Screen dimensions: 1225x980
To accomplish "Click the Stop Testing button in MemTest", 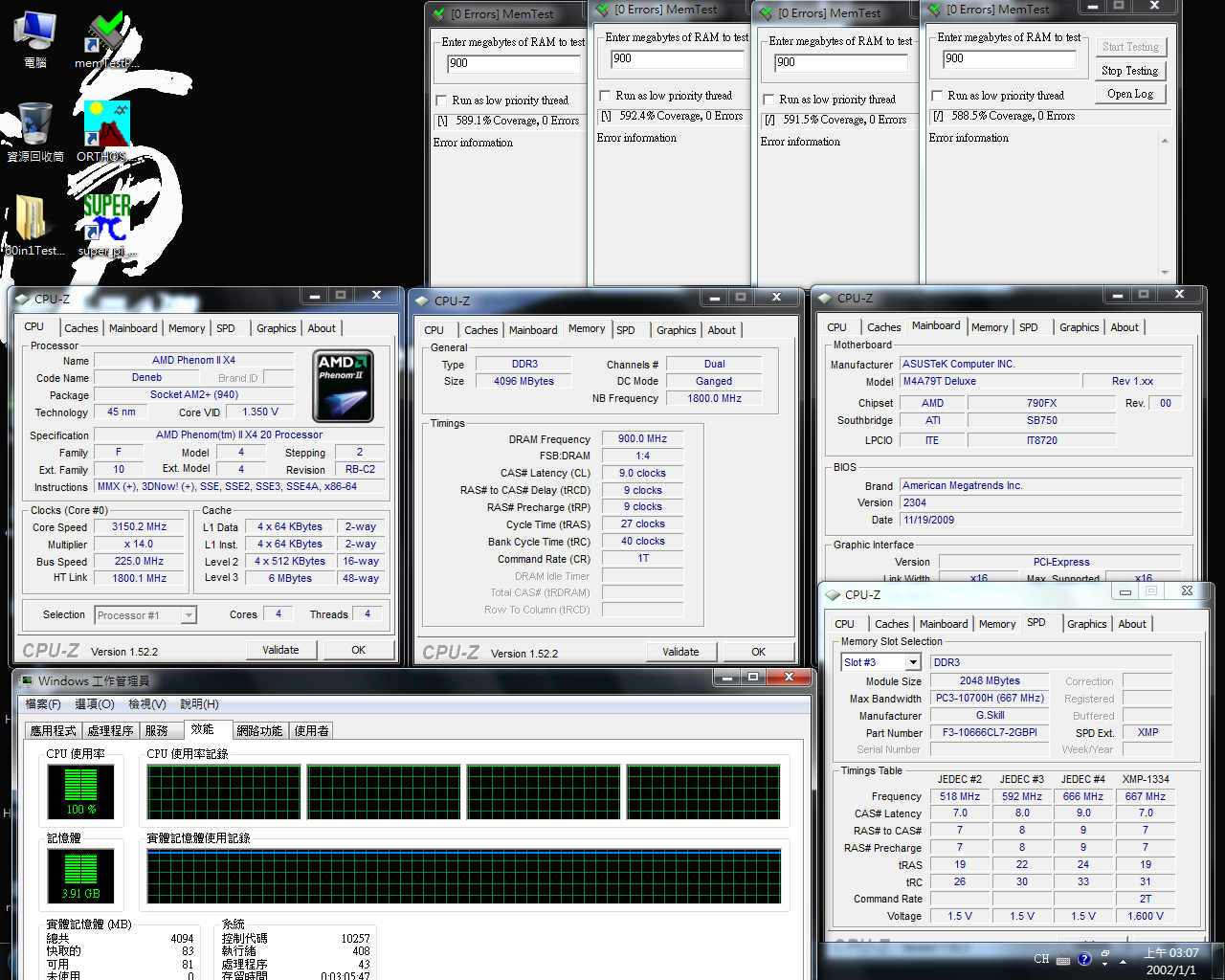I will (1129, 71).
